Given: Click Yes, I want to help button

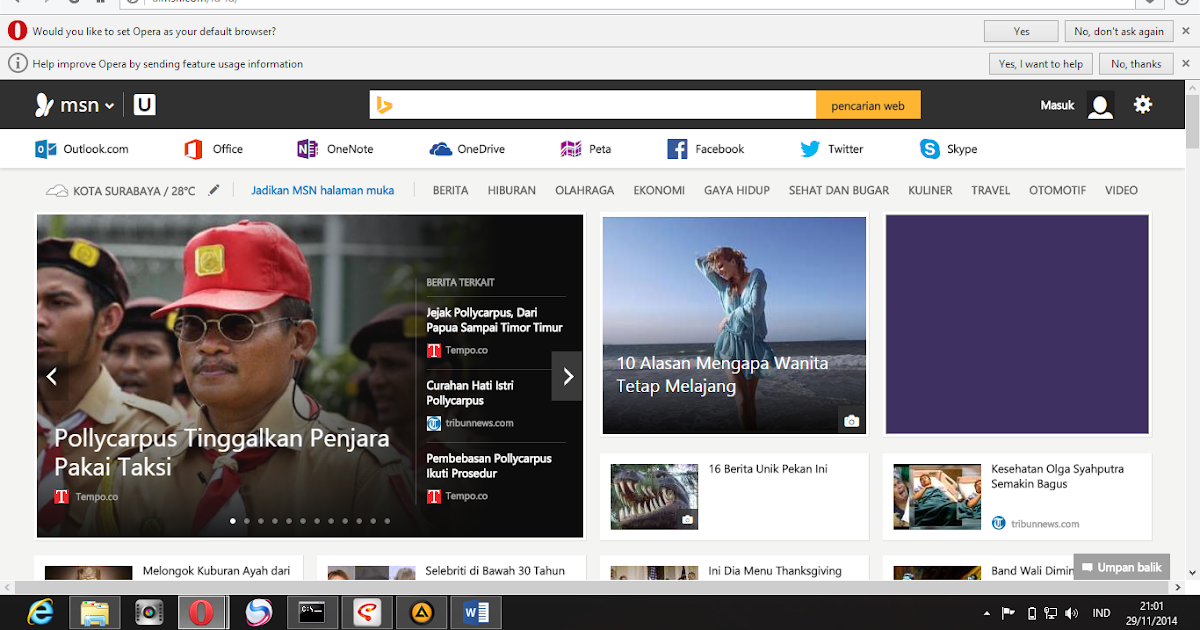Looking at the screenshot, I should (x=1040, y=64).
